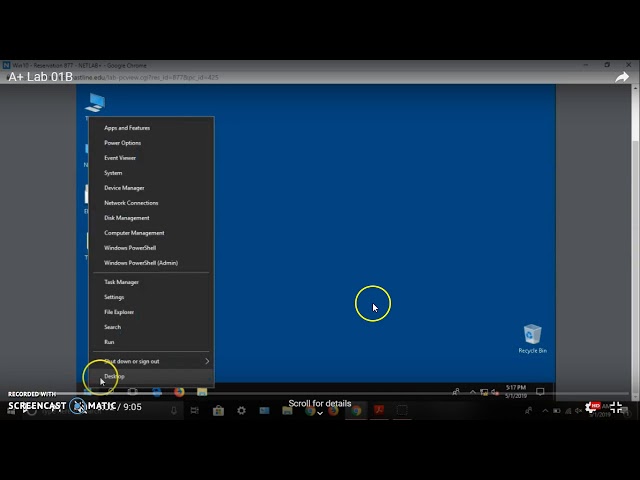
Task: Seek along the YouTube video progress bar
Action: pos(318,394)
